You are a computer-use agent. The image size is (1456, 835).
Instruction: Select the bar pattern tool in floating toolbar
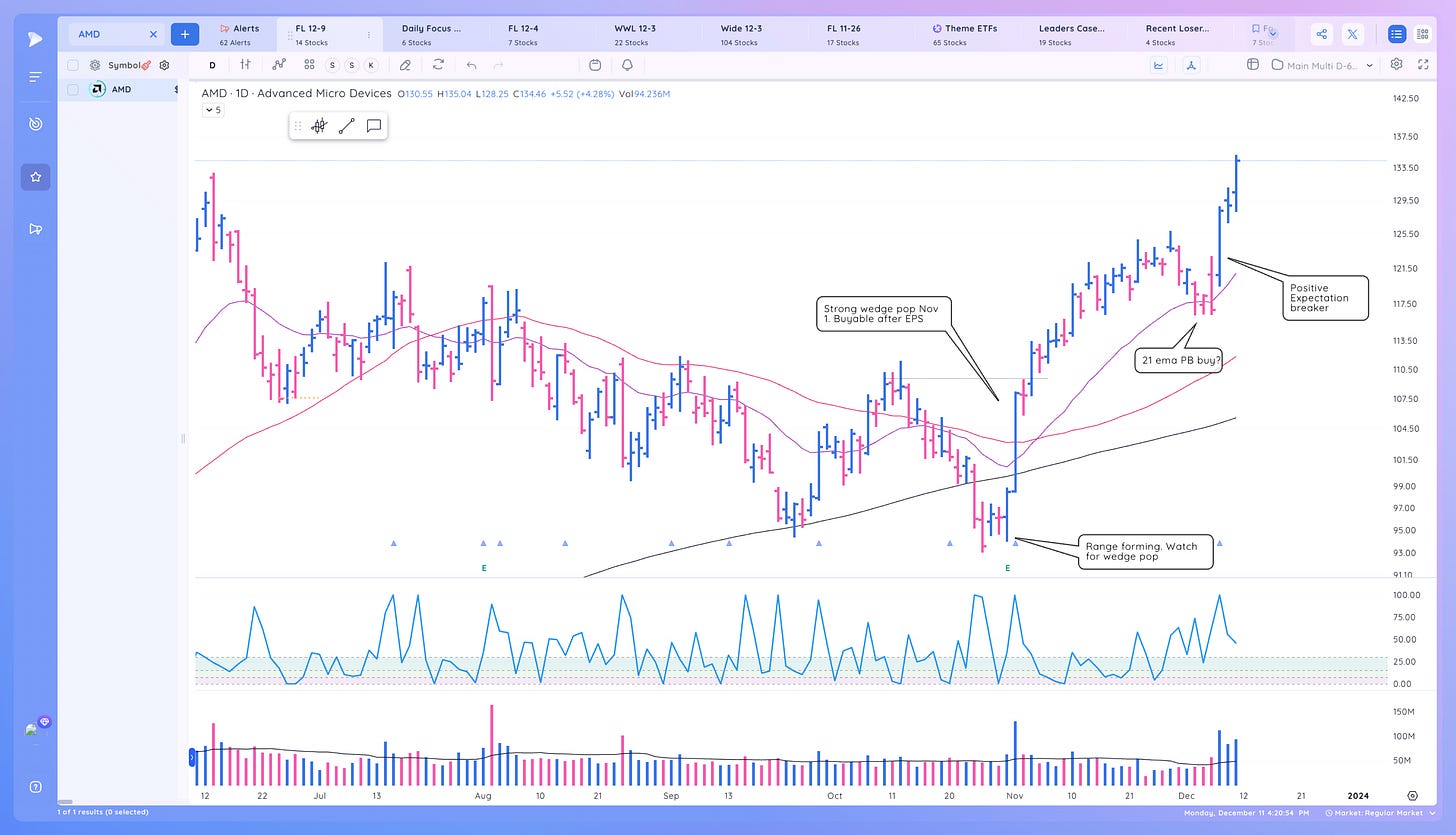pos(319,126)
